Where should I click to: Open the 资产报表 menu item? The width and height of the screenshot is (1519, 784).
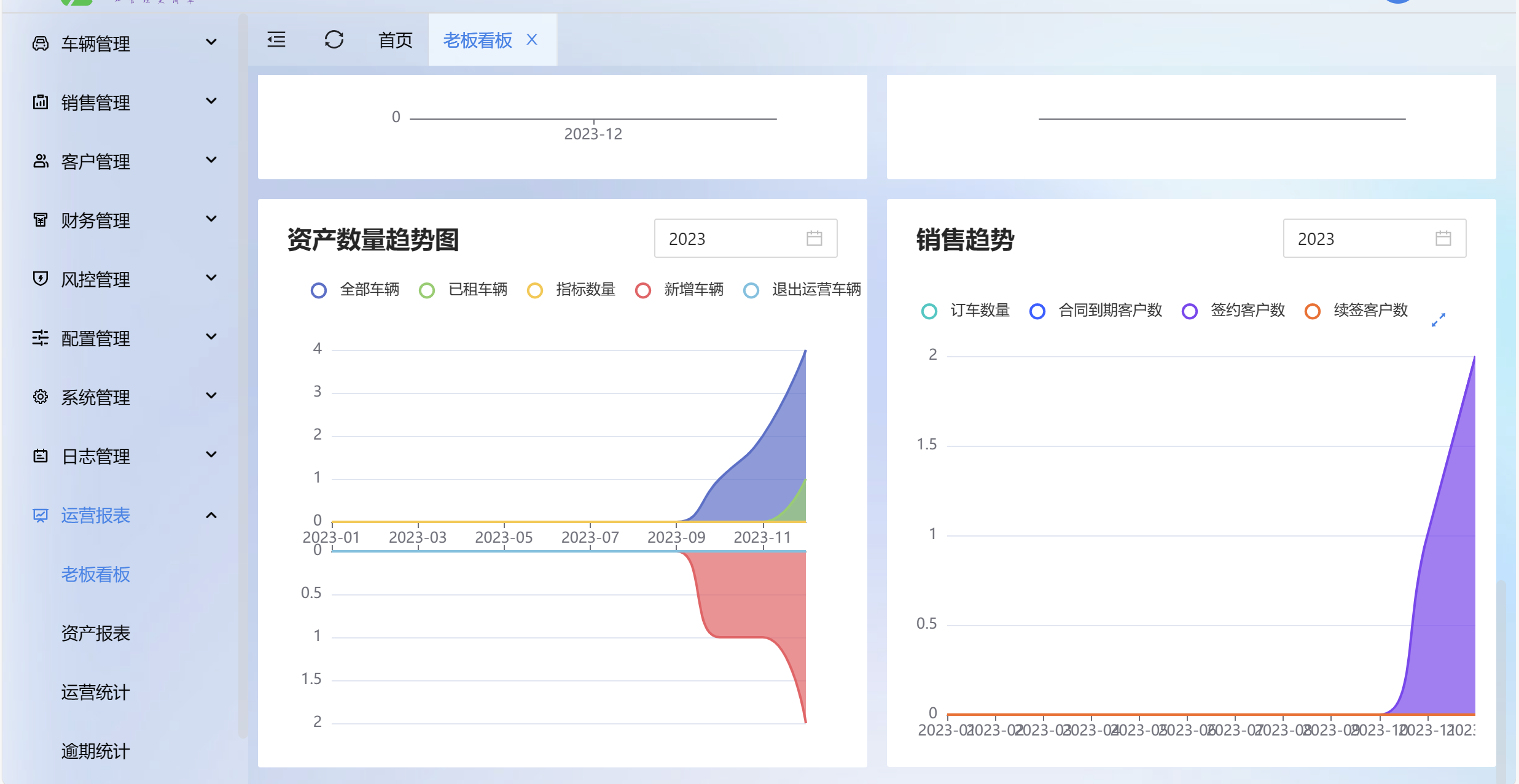click(x=96, y=633)
